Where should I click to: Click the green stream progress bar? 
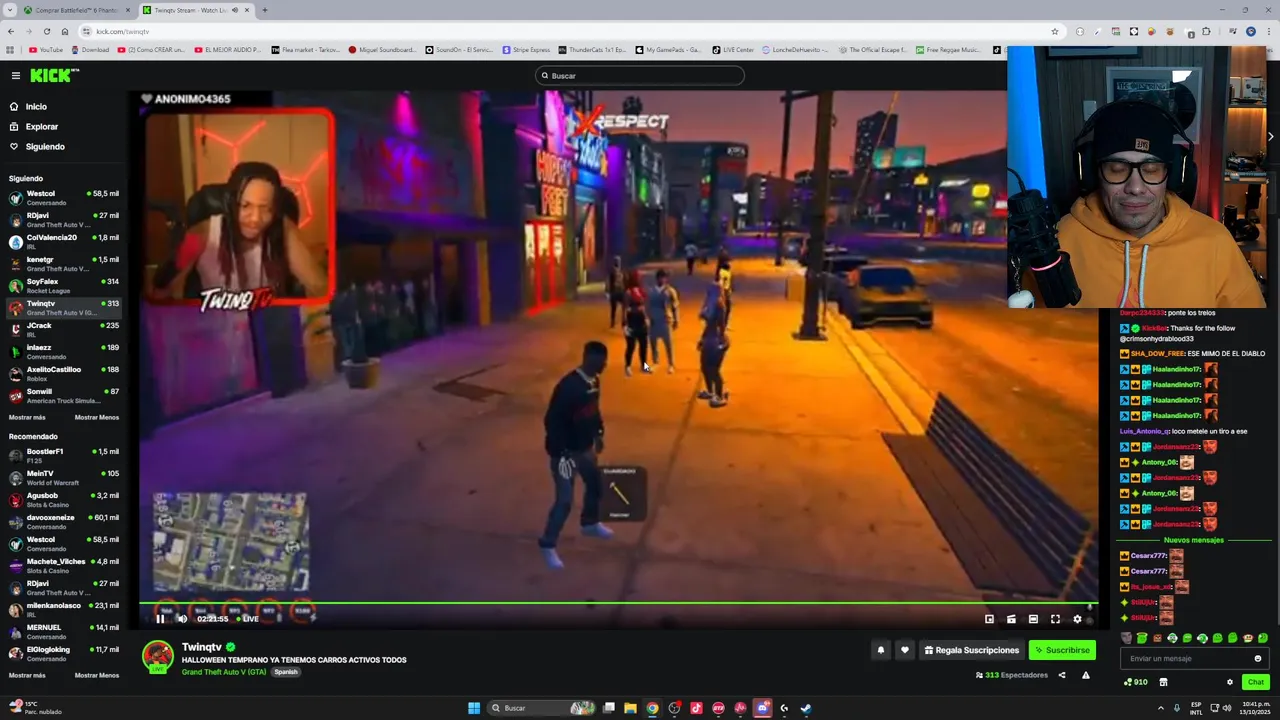[x=618, y=602]
